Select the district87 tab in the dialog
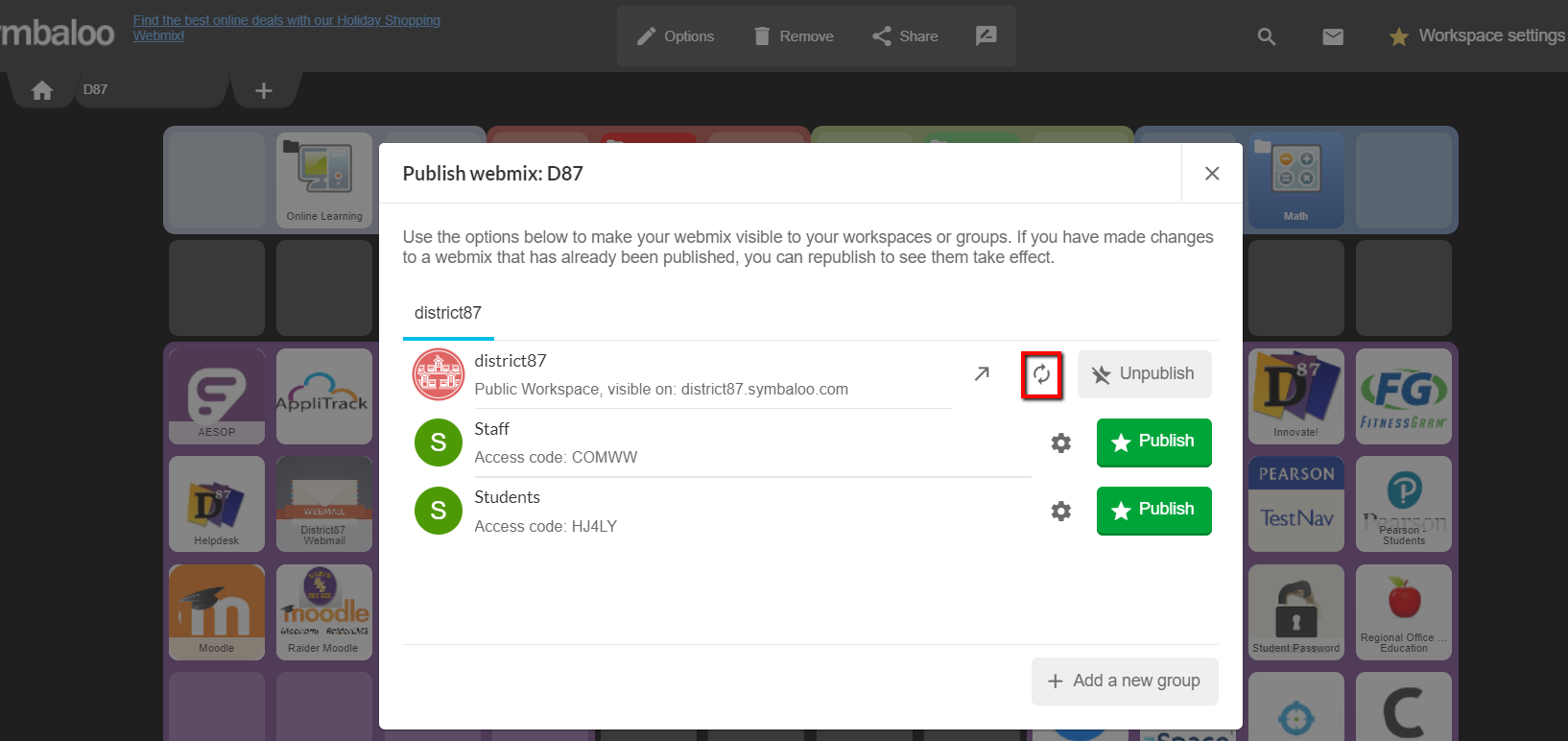 448,314
